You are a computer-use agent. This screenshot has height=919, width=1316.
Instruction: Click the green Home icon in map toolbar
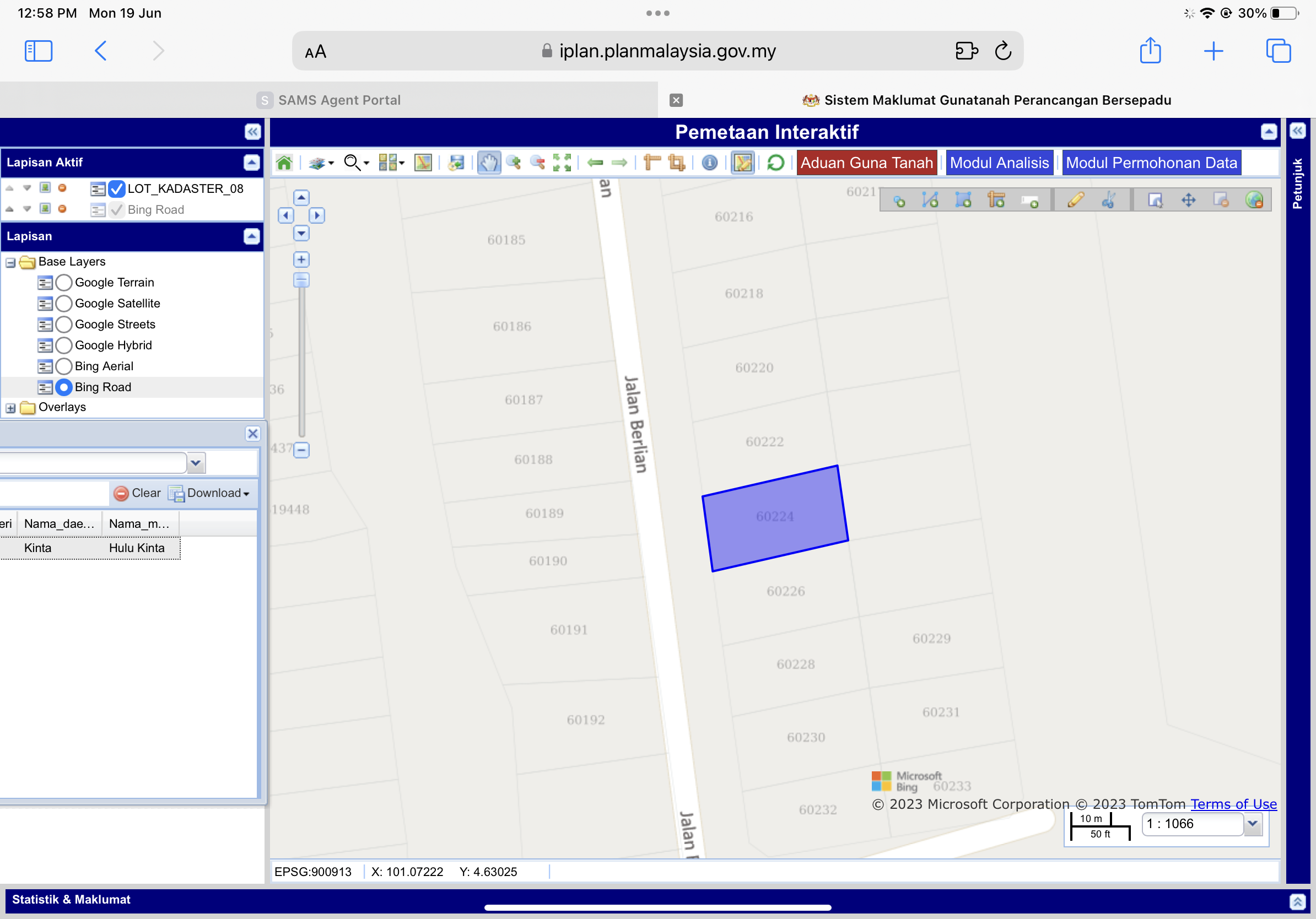[x=284, y=163]
